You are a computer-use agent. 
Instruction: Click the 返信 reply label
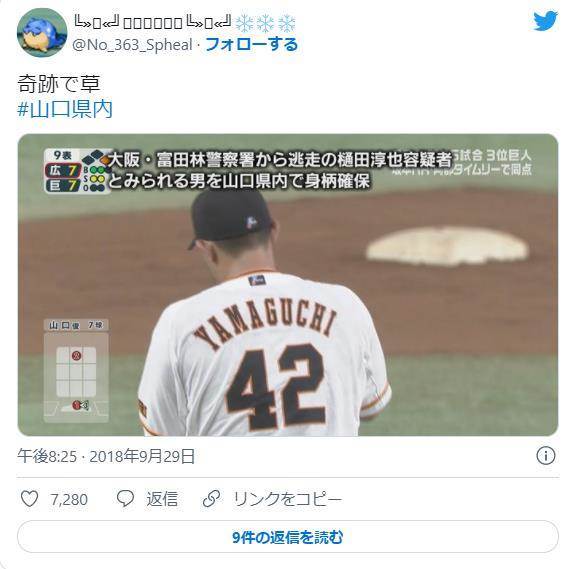tap(162, 499)
